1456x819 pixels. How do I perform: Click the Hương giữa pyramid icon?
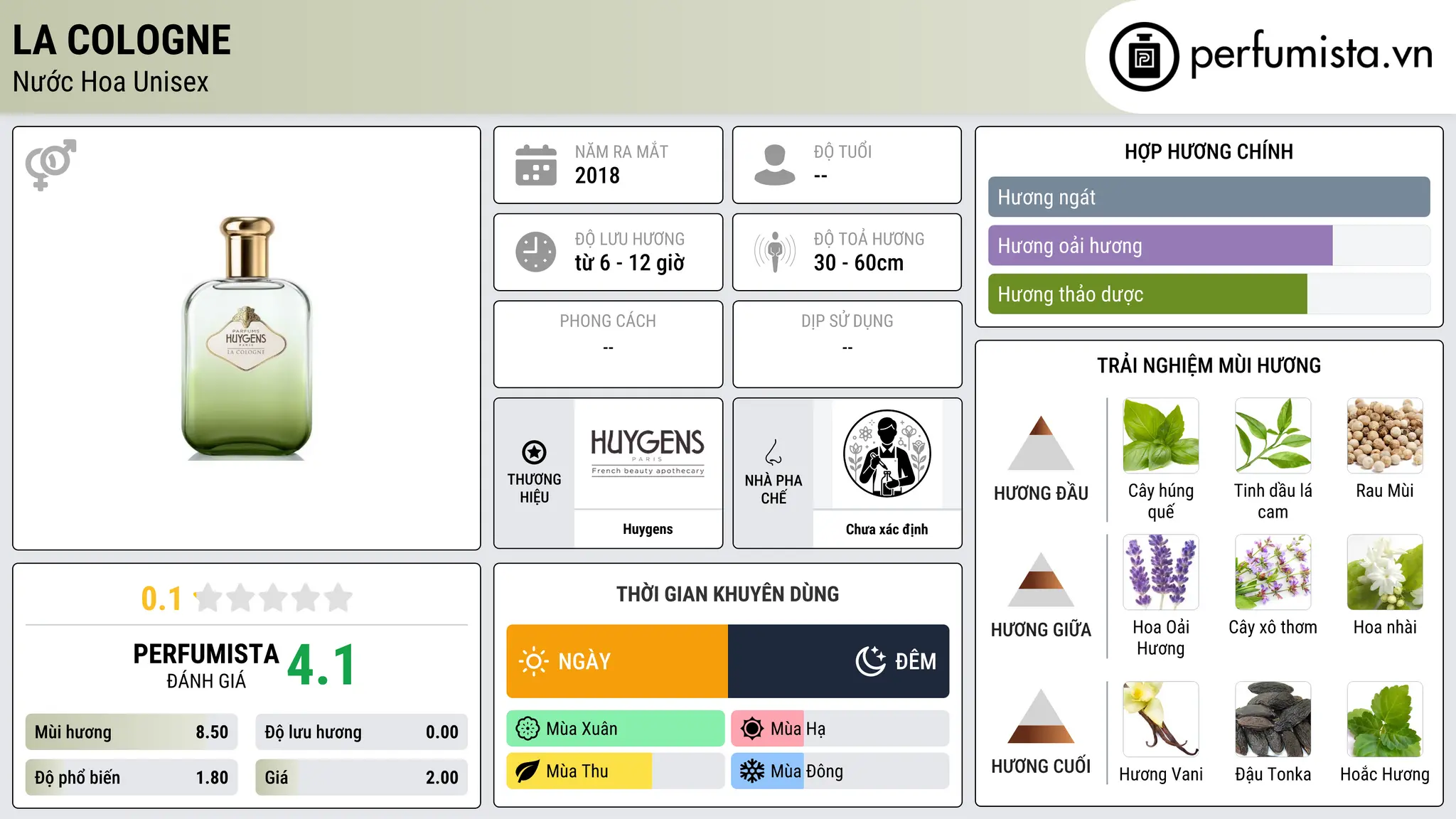pyautogui.click(x=1041, y=579)
